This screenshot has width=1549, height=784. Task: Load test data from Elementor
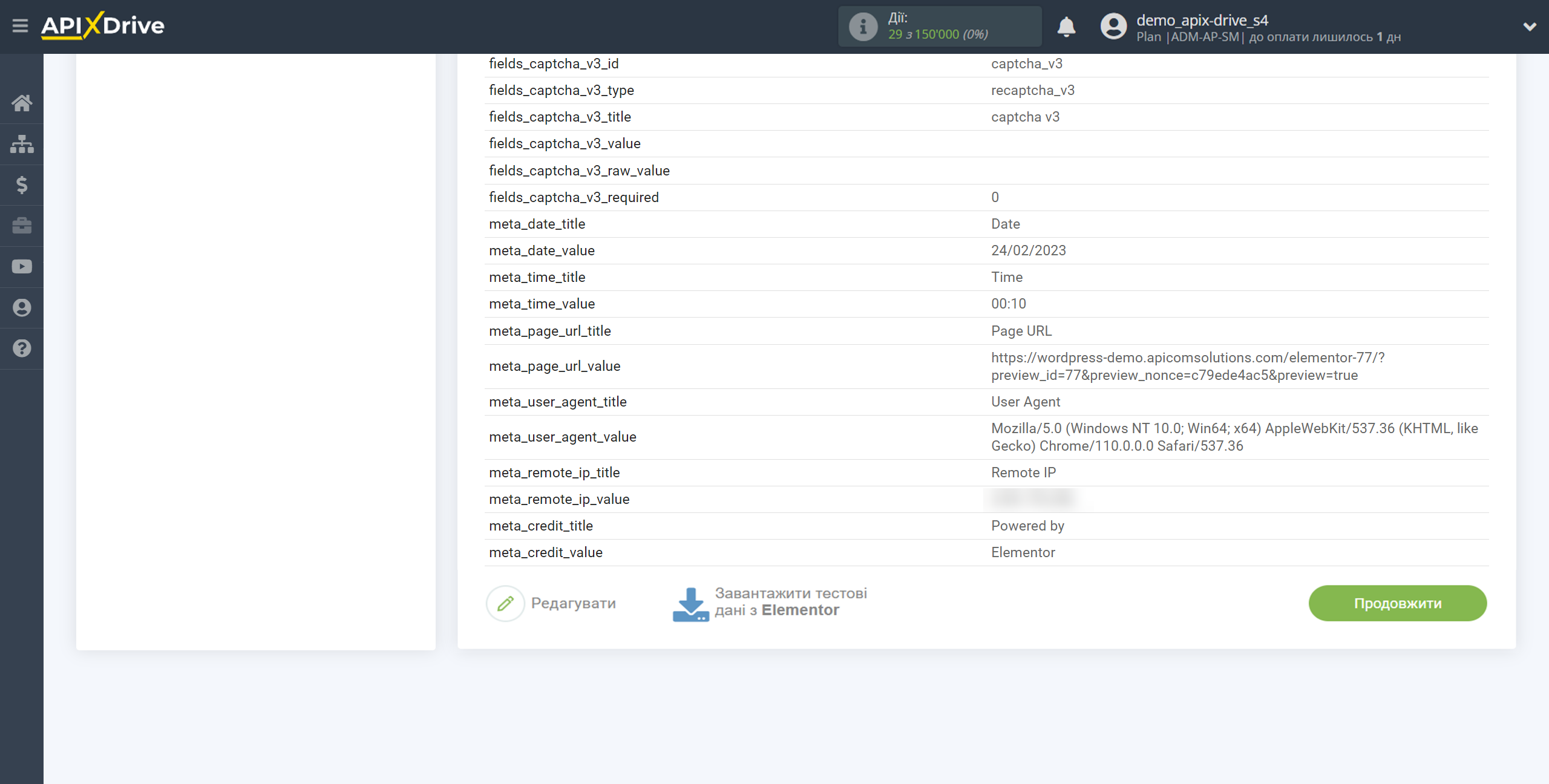tap(770, 603)
